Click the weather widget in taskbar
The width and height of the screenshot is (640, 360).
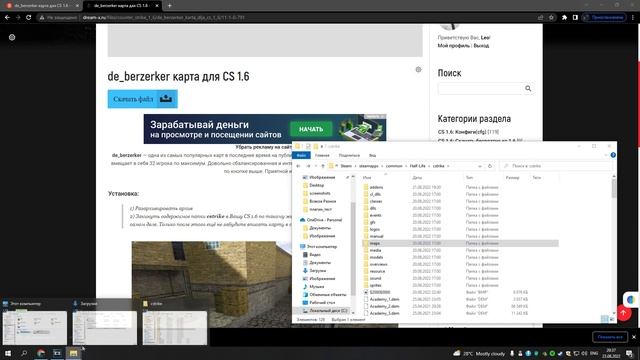[x=479, y=353]
